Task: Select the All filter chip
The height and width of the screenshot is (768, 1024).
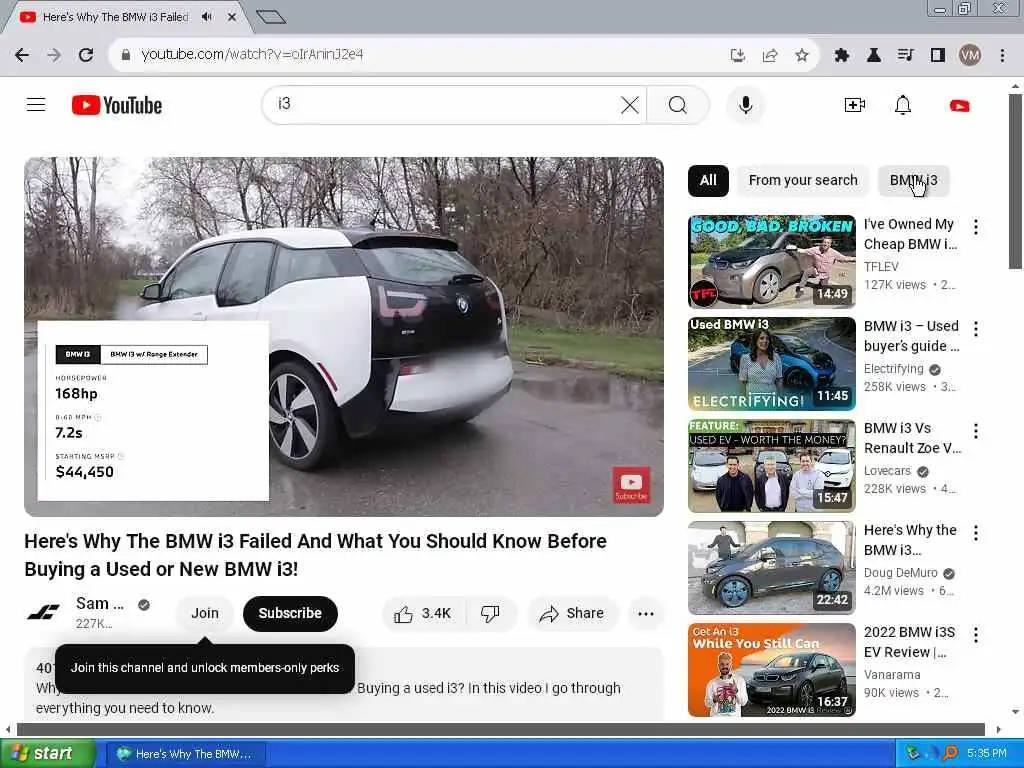Action: 708,180
